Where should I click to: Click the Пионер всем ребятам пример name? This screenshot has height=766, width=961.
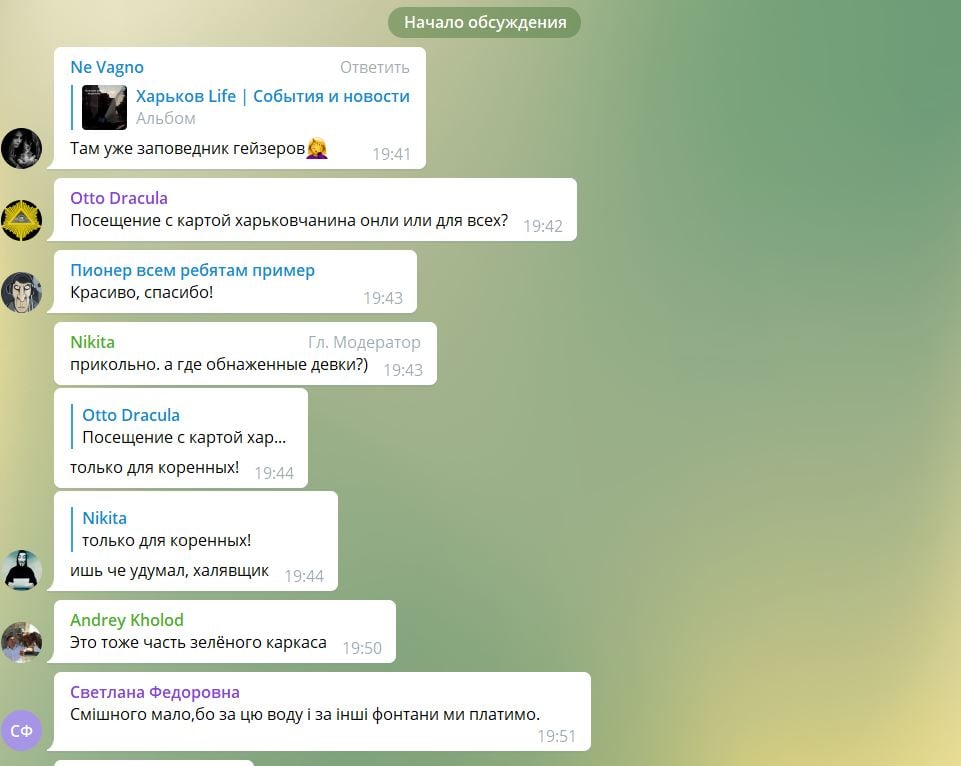192,270
